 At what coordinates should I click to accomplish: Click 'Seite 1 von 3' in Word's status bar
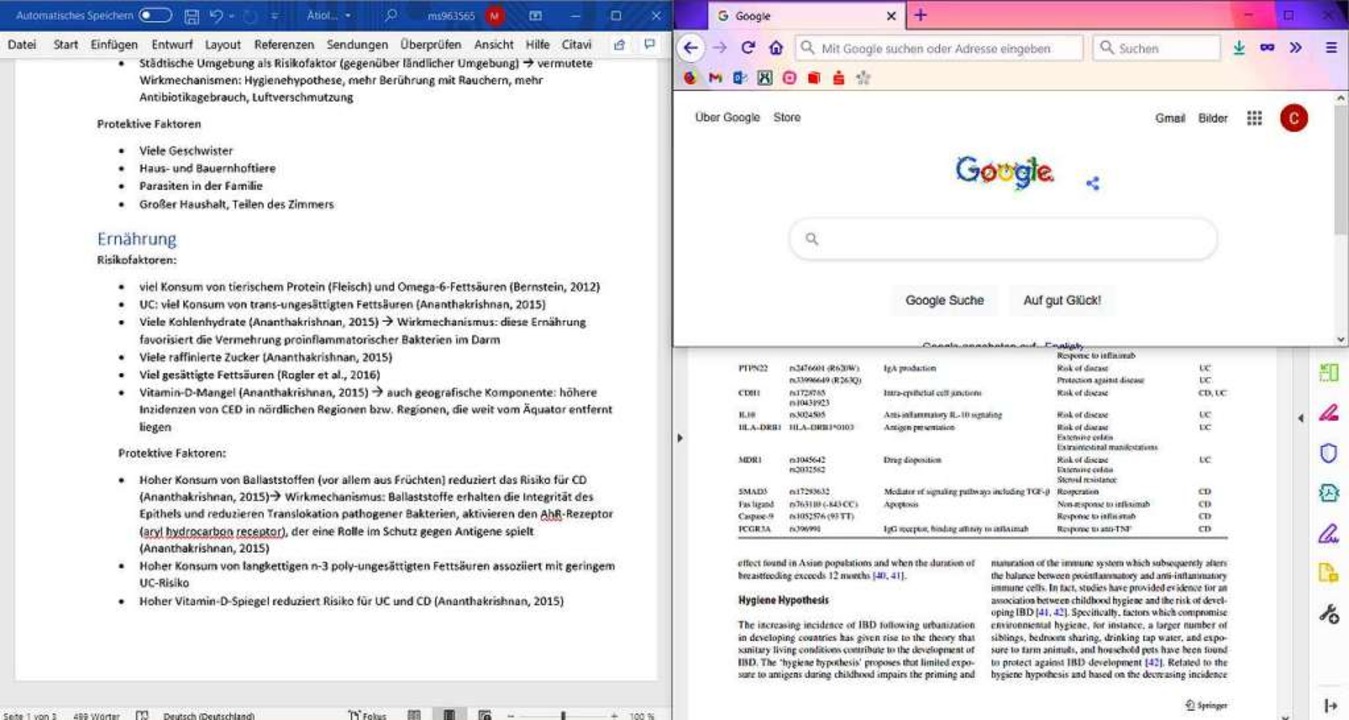[30, 715]
